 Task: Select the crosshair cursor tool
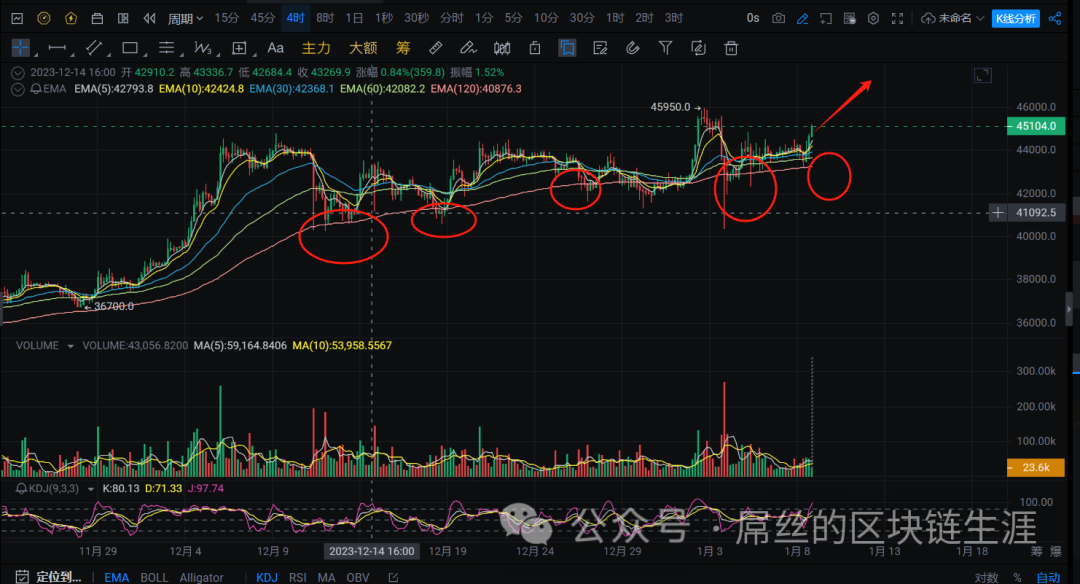[21, 48]
